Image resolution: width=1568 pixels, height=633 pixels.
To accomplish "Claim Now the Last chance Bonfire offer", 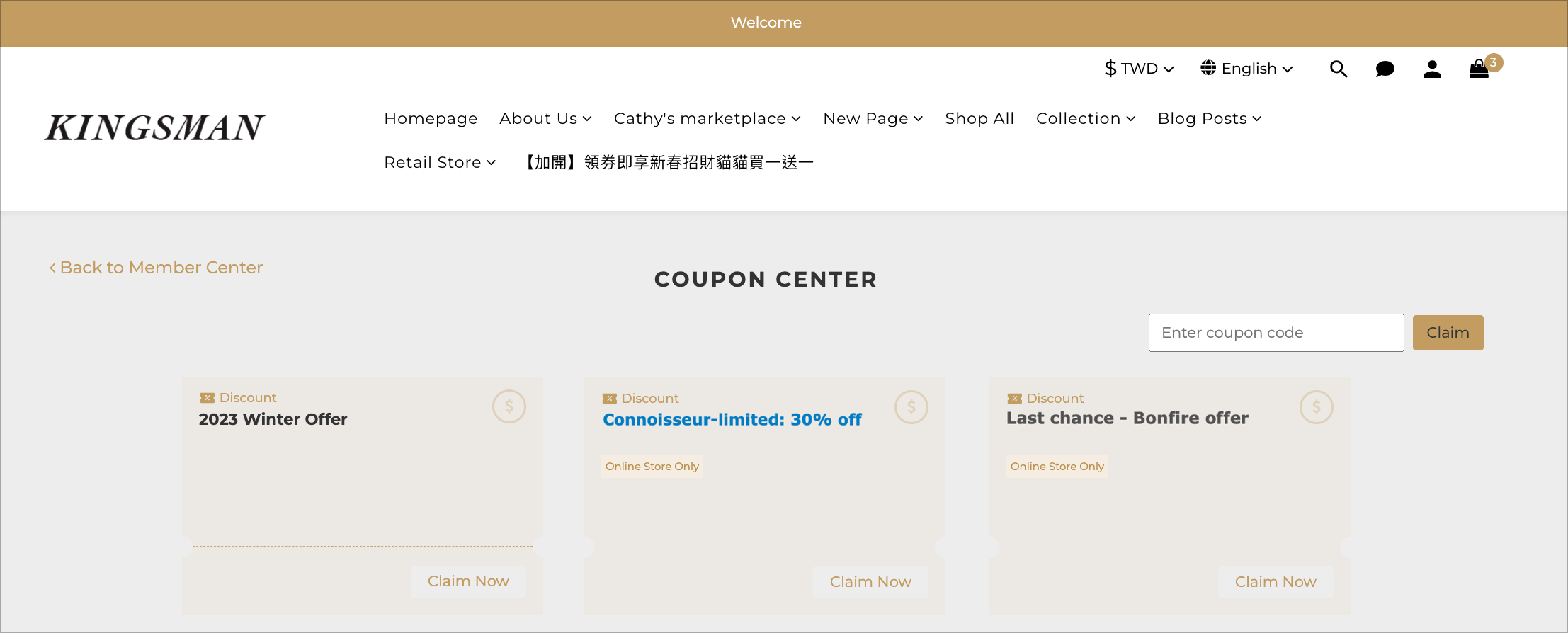I will coord(1276,582).
